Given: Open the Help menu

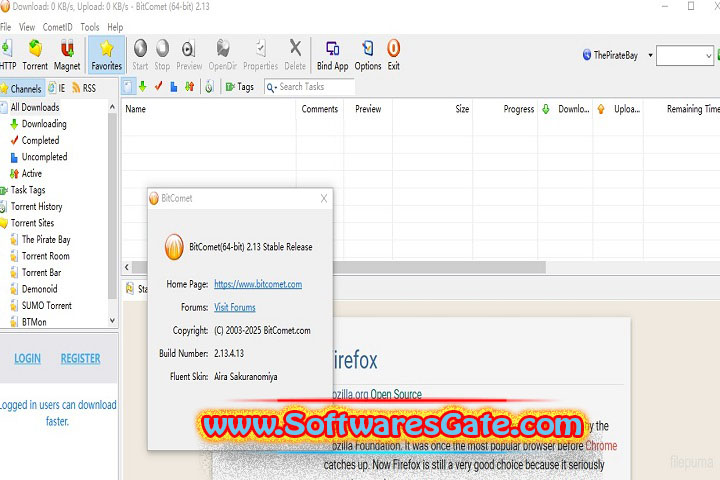Looking at the screenshot, I should [x=115, y=27].
